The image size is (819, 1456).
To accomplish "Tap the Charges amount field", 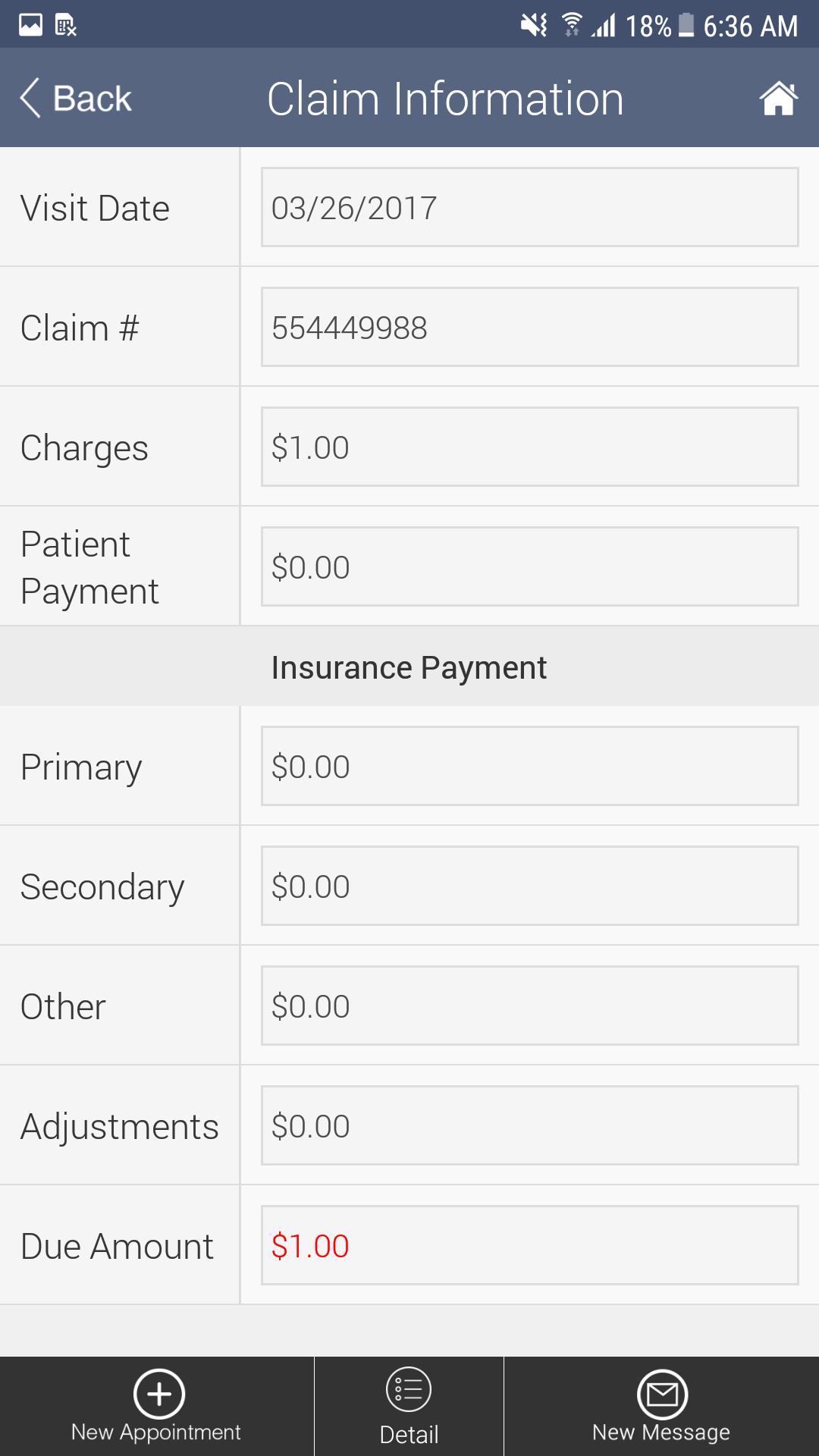I will [529, 447].
